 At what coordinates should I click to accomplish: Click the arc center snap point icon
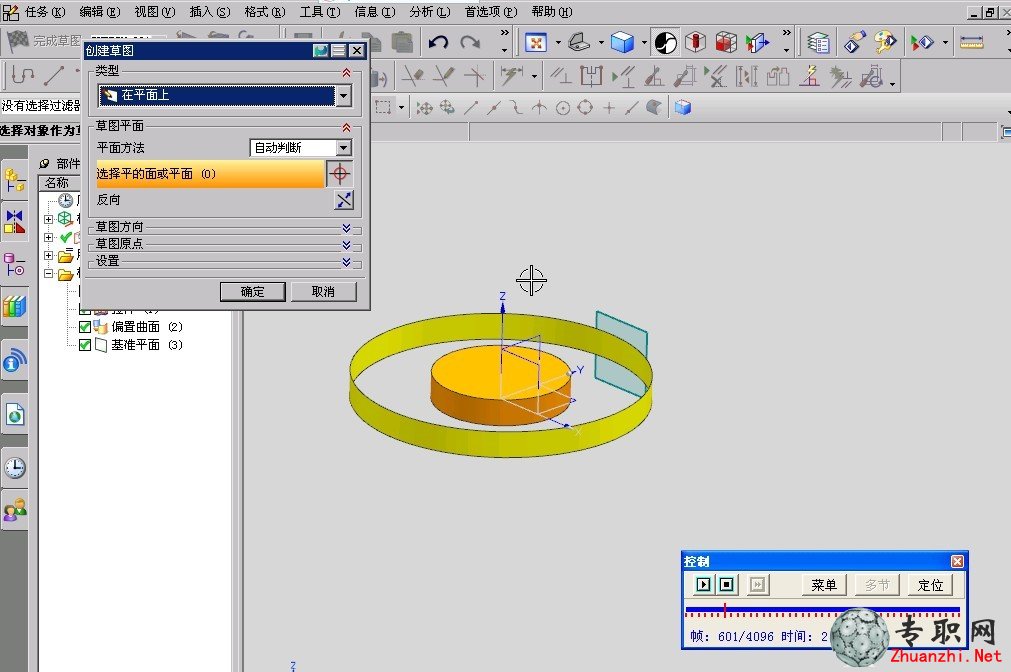point(563,108)
